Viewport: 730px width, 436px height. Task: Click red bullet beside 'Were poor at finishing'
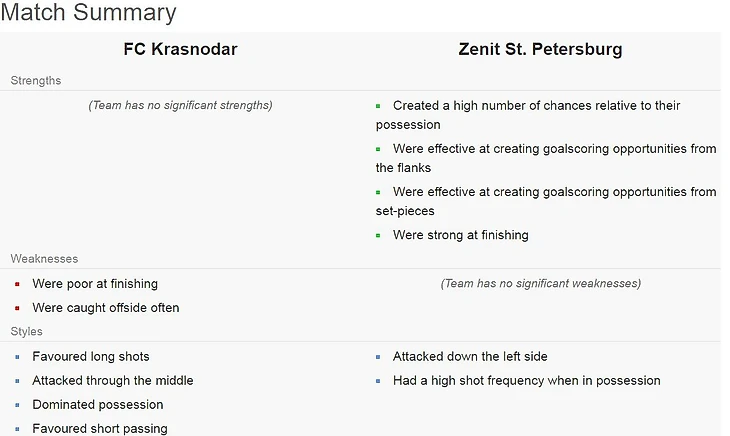pyautogui.click(x=17, y=284)
